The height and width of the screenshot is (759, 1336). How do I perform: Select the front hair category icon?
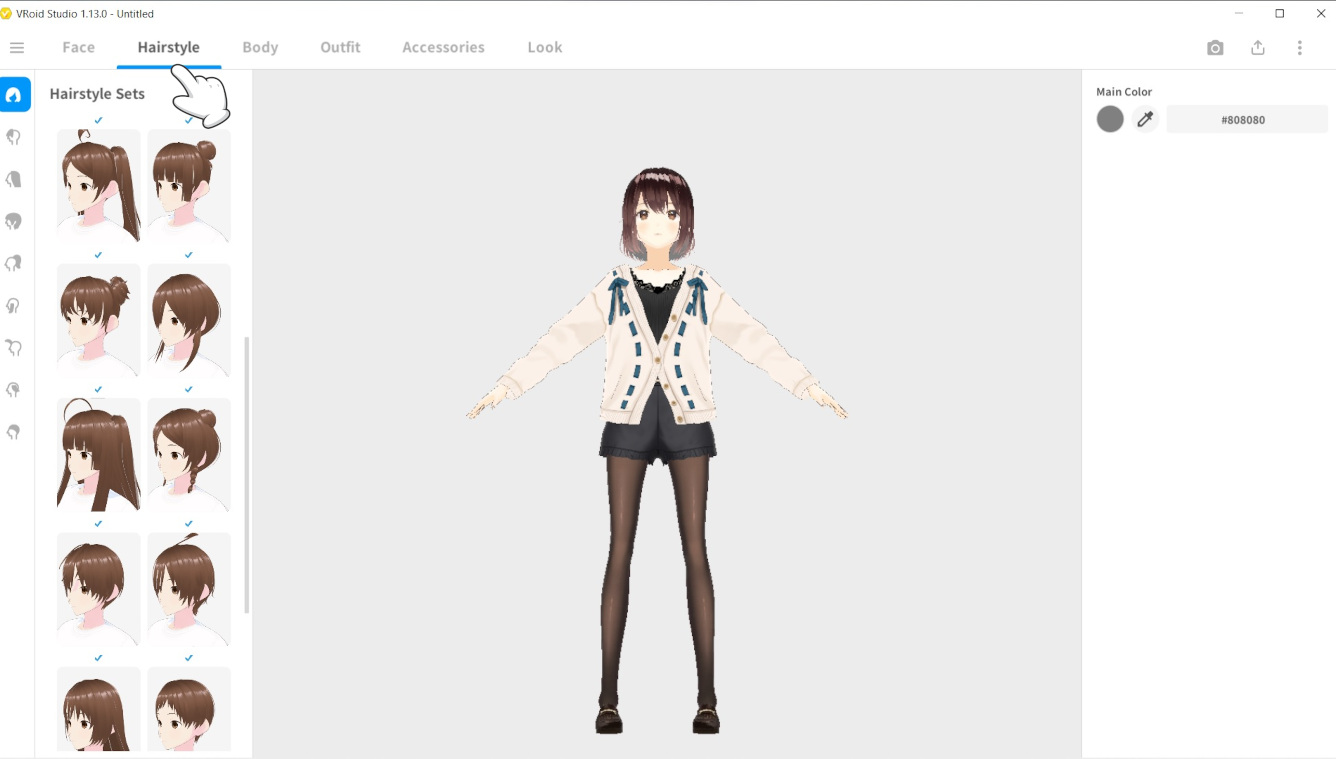pyautogui.click(x=15, y=136)
